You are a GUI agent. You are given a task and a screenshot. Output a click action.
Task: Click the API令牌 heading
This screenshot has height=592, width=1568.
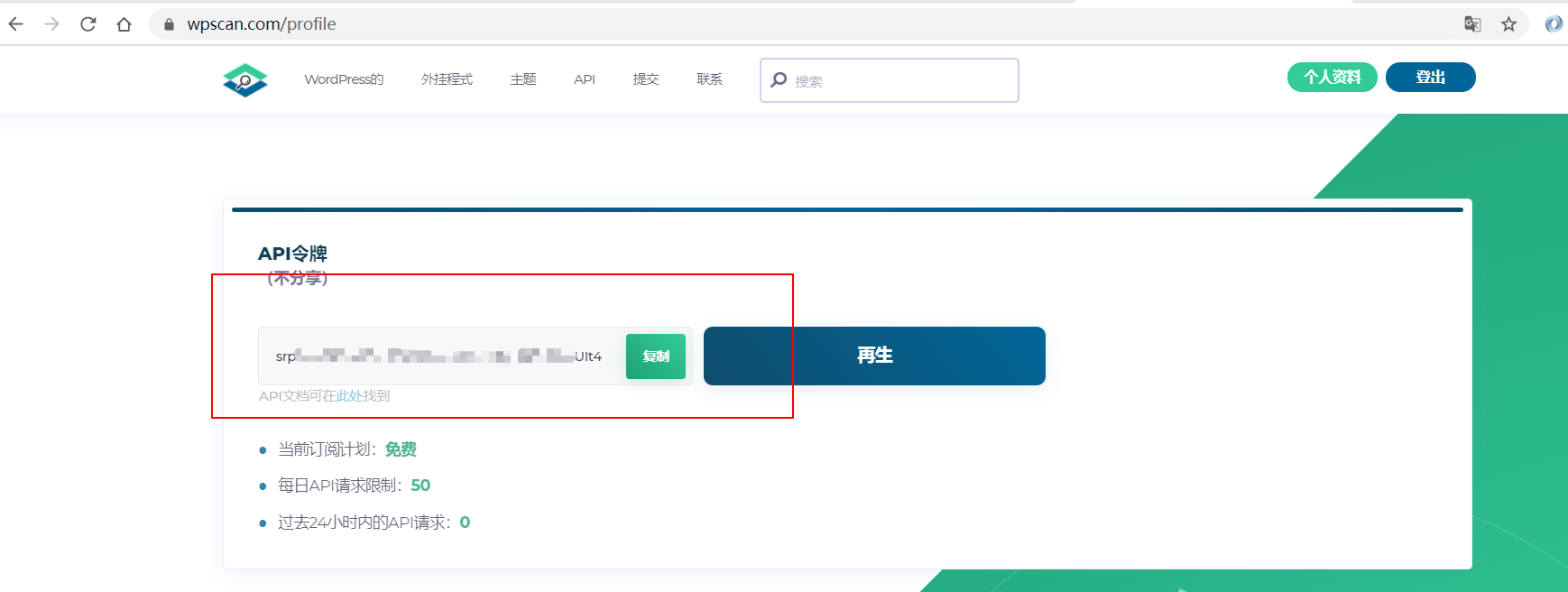(292, 254)
